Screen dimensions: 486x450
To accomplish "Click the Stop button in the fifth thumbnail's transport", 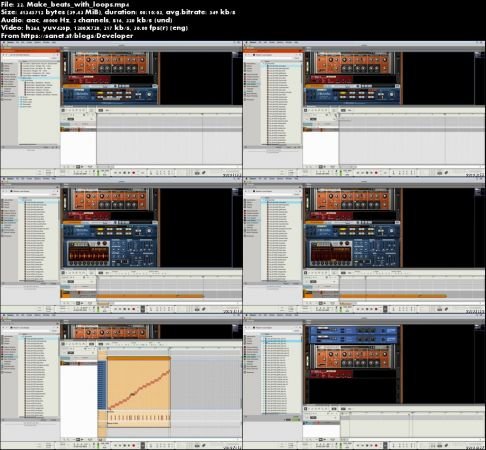I will (124, 445).
